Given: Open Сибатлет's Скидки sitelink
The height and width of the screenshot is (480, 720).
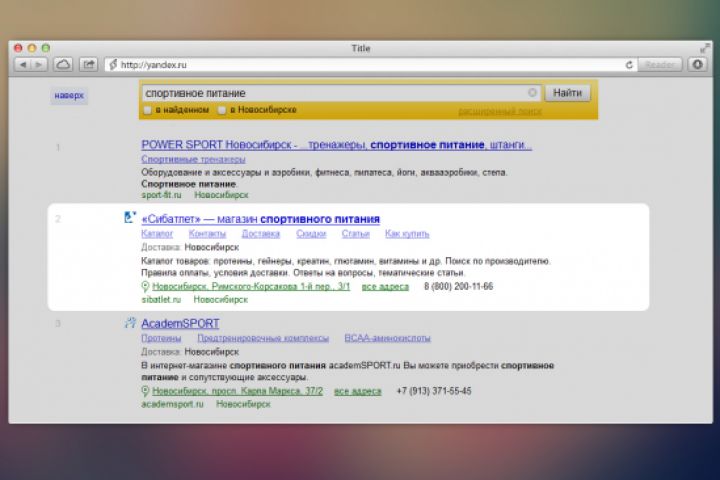Looking at the screenshot, I should [x=311, y=234].
